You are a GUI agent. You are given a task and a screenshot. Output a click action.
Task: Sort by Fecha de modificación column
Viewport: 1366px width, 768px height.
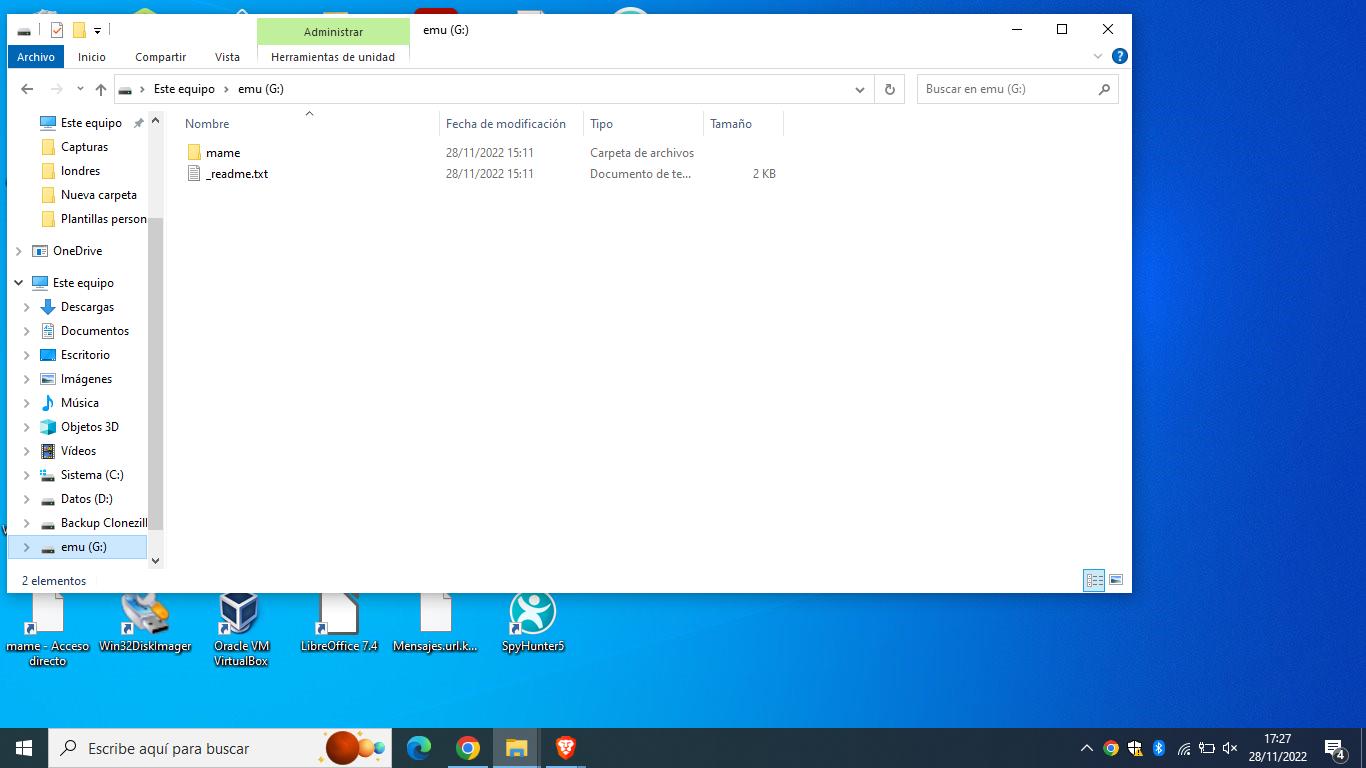506,124
